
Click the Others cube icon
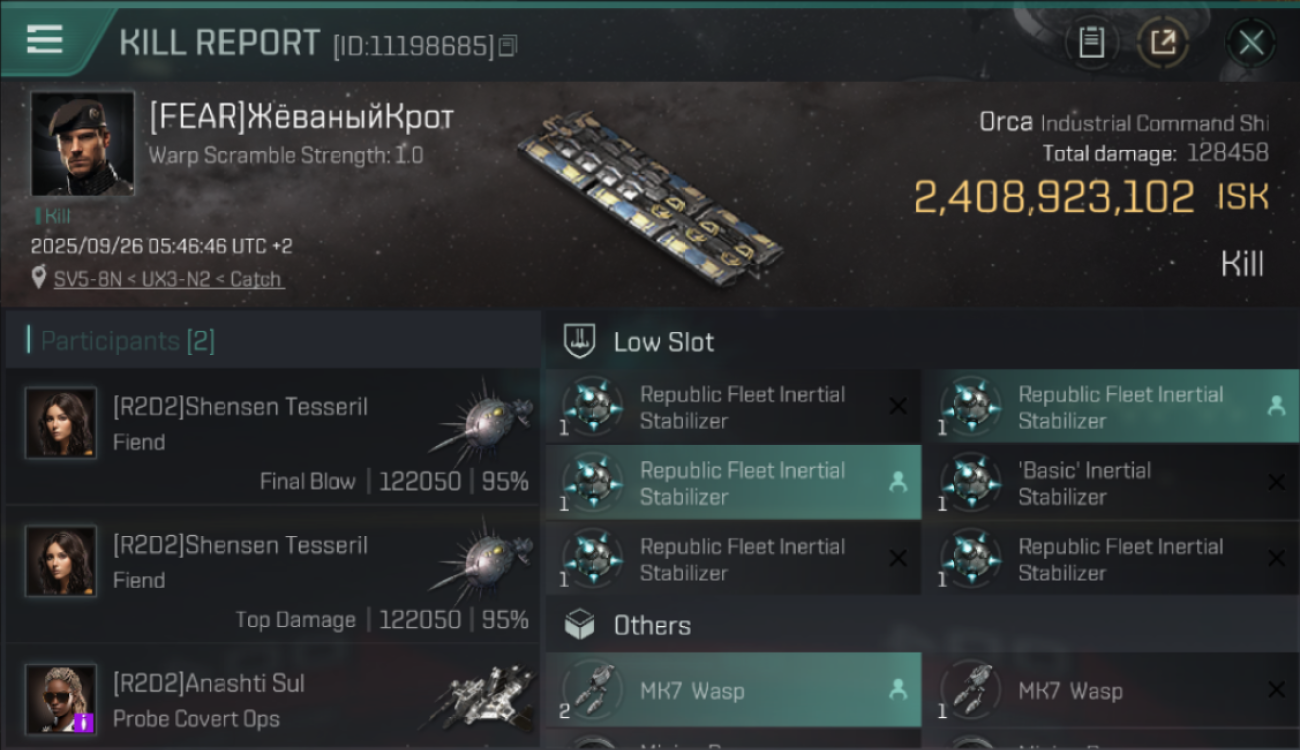click(x=580, y=626)
